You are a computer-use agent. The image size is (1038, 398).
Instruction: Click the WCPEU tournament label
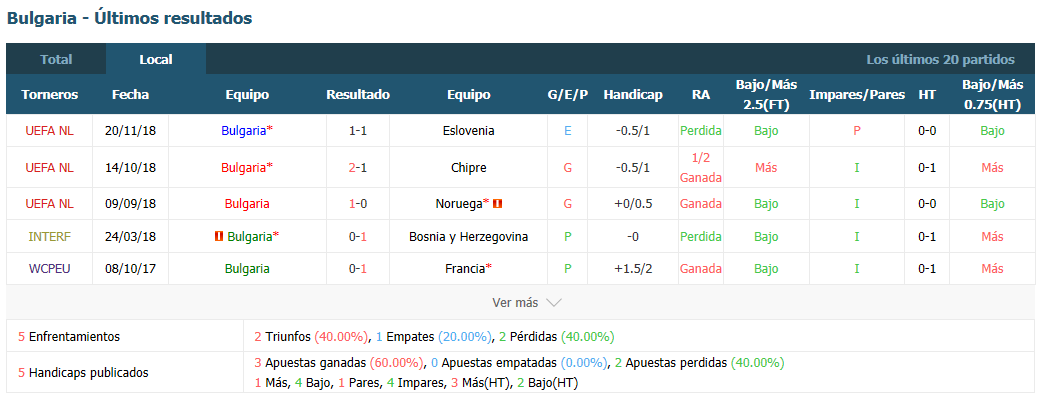click(50, 269)
